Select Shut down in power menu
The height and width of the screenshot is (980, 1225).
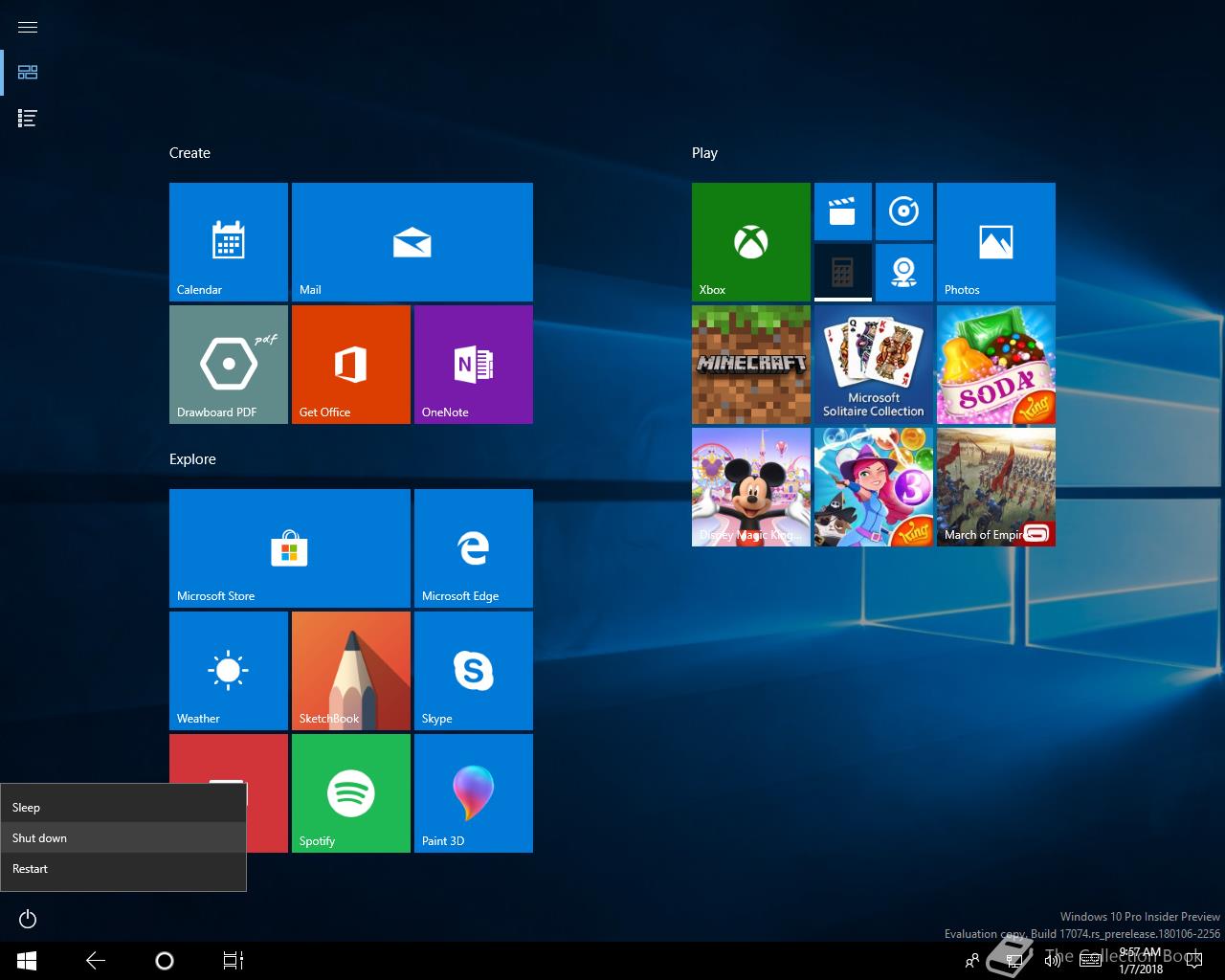[x=123, y=837]
